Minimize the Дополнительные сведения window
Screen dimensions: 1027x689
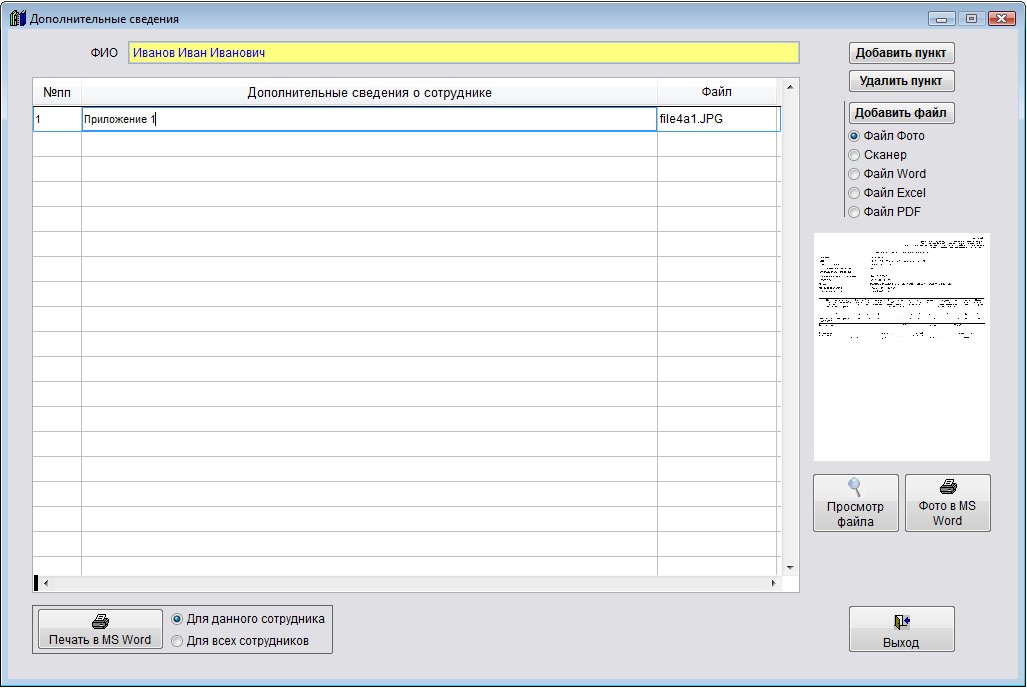[x=941, y=19]
